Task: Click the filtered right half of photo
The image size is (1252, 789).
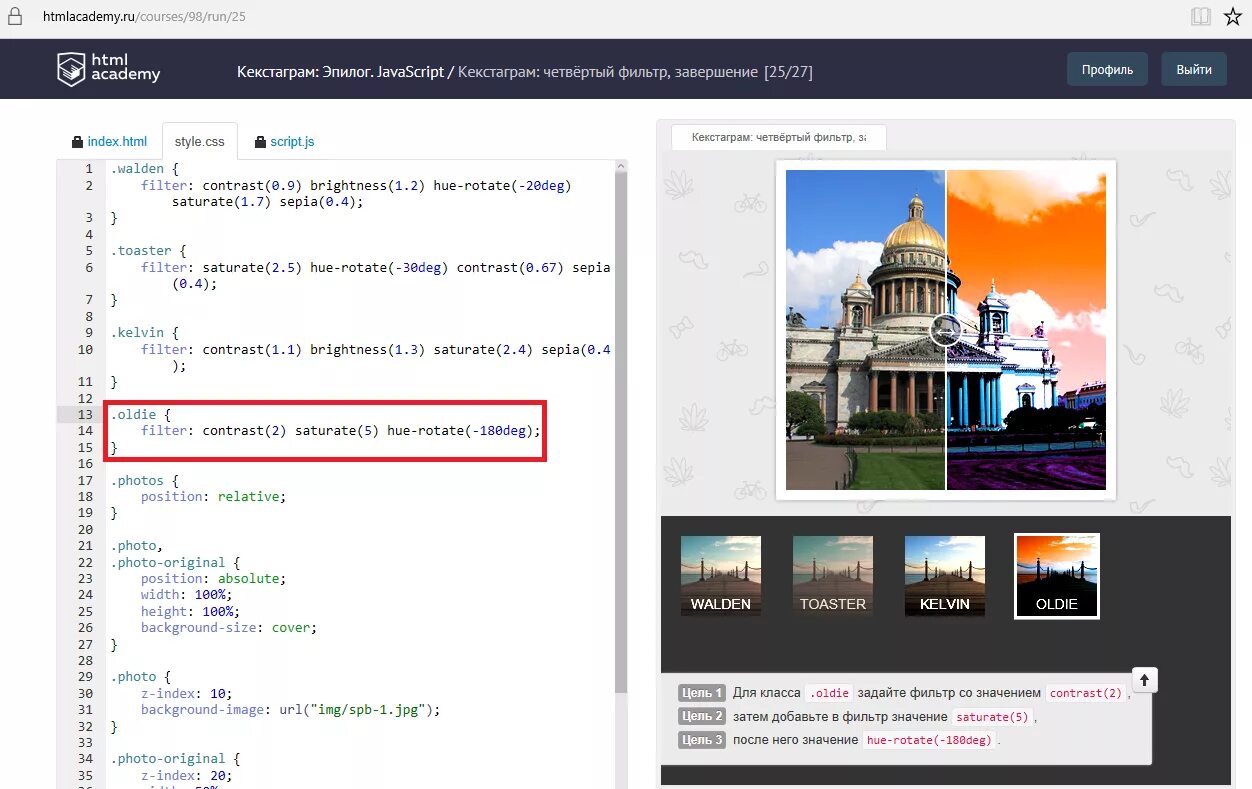Action: point(1026,330)
